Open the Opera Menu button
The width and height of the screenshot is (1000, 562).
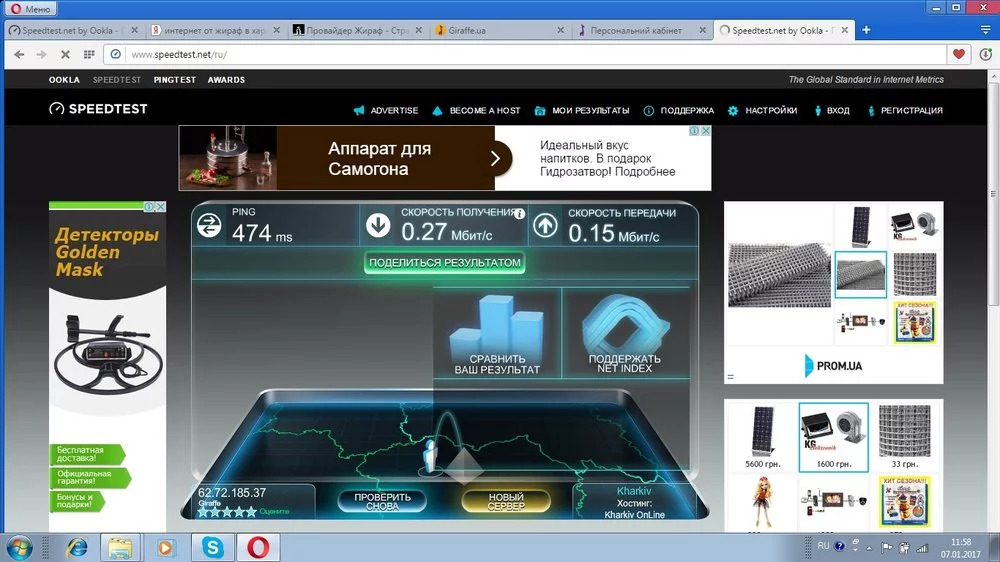tap(31, 8)
